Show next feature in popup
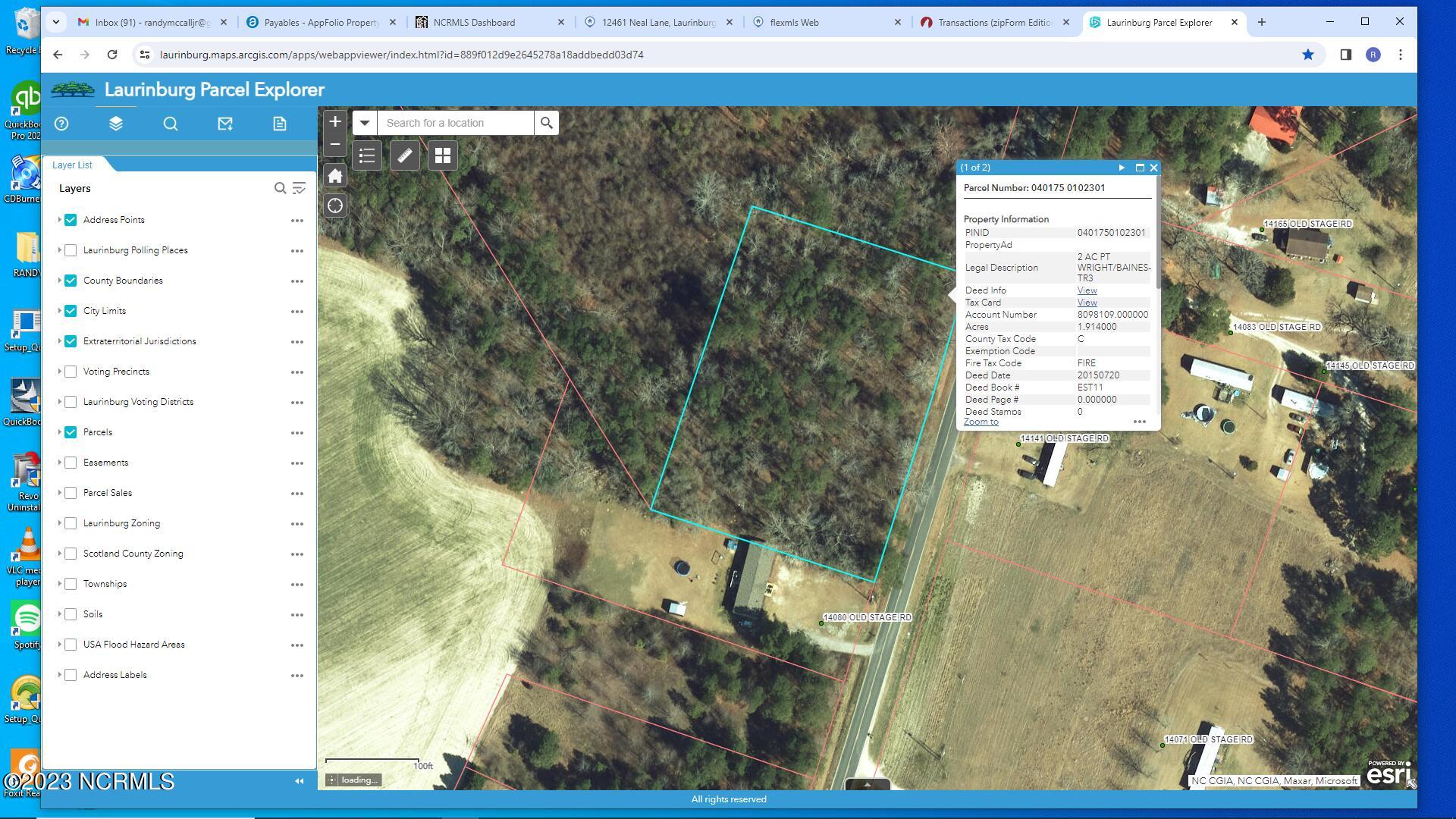 click(1122, 168)
